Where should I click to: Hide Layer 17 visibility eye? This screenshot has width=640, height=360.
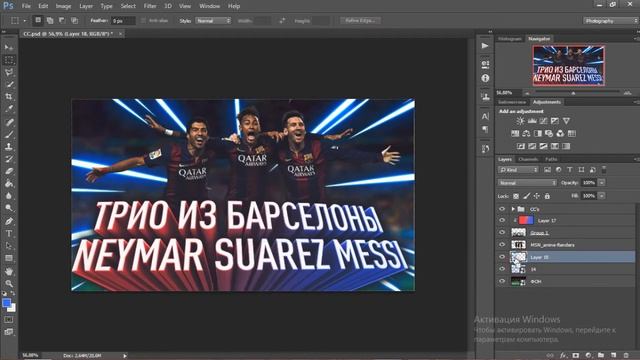pos(502,220)
